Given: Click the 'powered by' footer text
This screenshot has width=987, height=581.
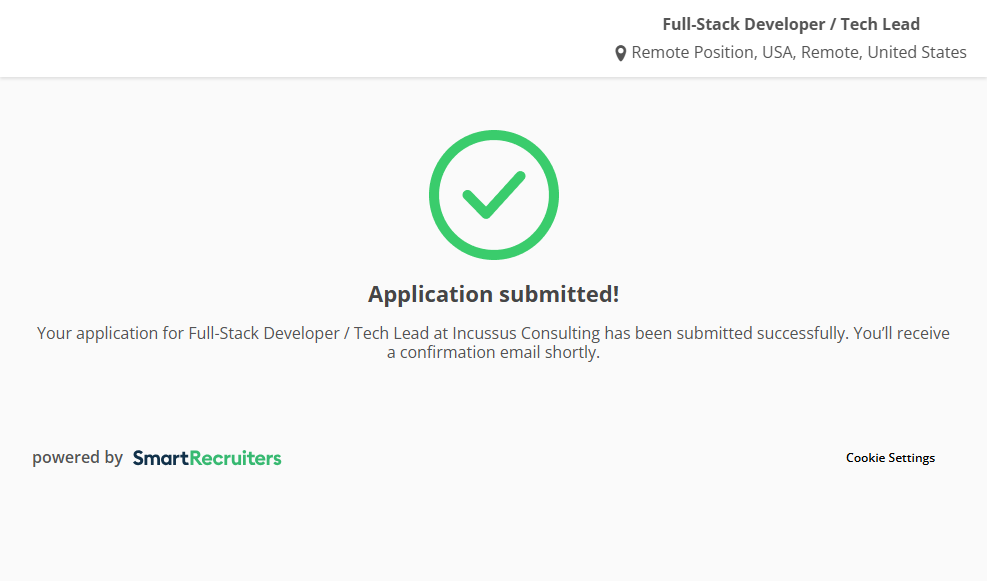Looking at the screenshot, I should tap(77, 458).
